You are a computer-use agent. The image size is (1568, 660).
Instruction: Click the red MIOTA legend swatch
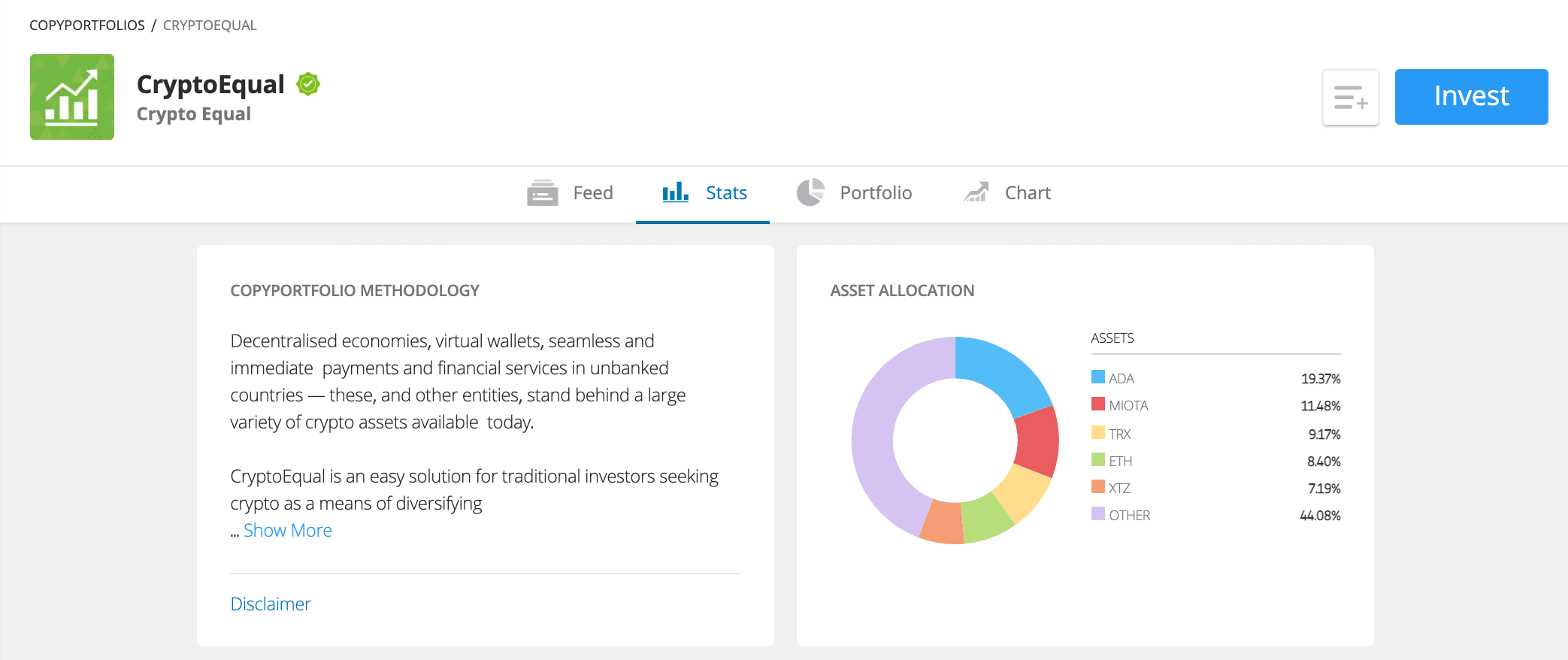click(1098, 404)
